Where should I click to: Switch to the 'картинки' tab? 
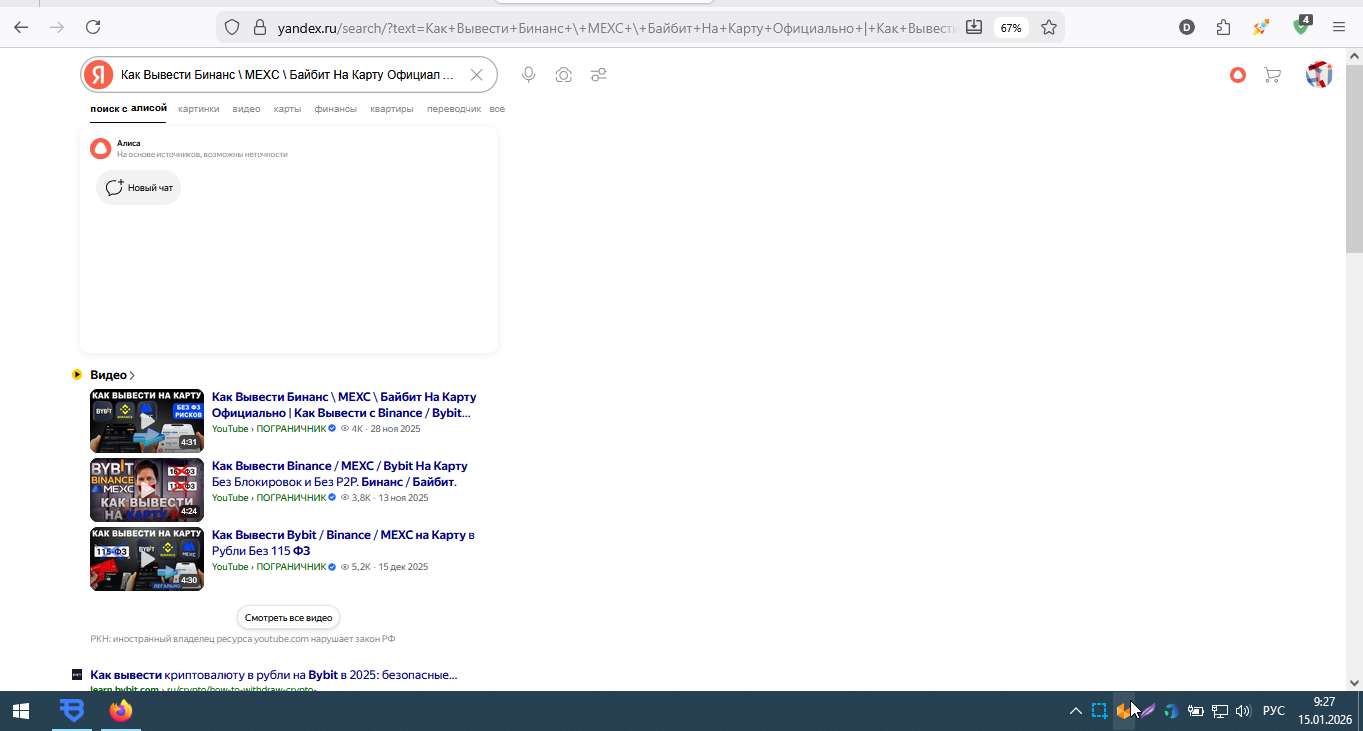tap(199, 109)
